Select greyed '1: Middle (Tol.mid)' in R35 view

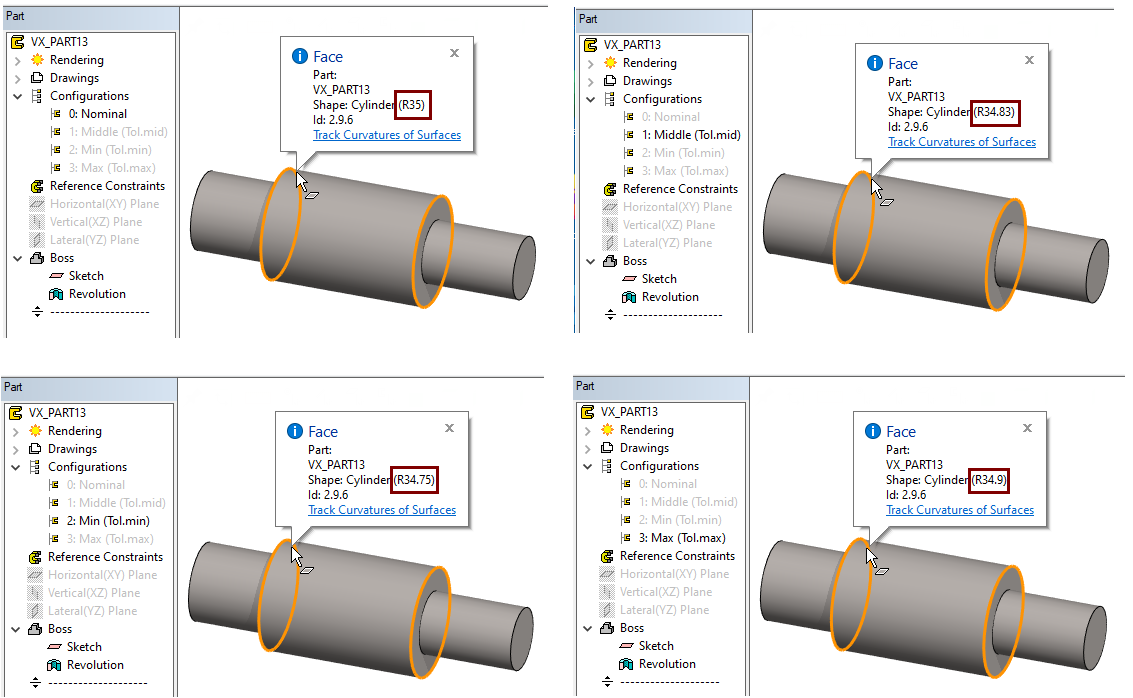118,132
